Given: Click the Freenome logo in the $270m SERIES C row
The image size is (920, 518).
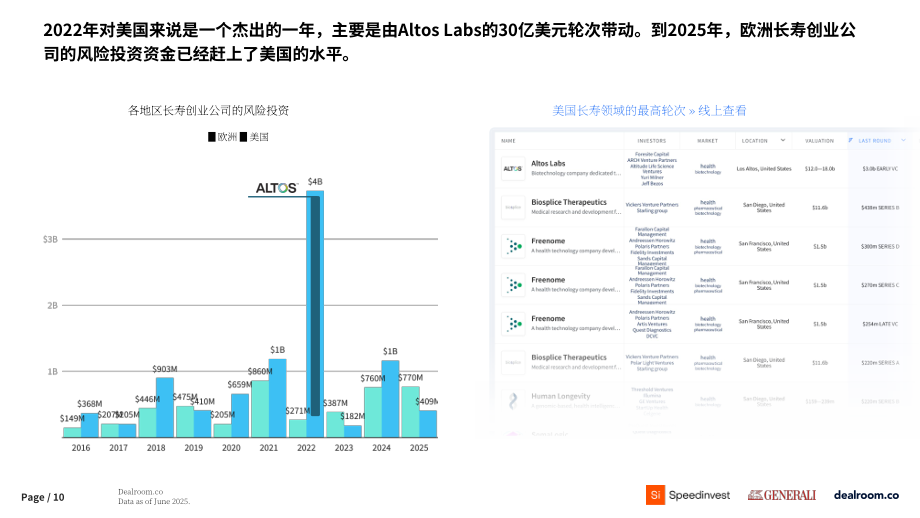Looking at the screenshot, I should 513,285.
